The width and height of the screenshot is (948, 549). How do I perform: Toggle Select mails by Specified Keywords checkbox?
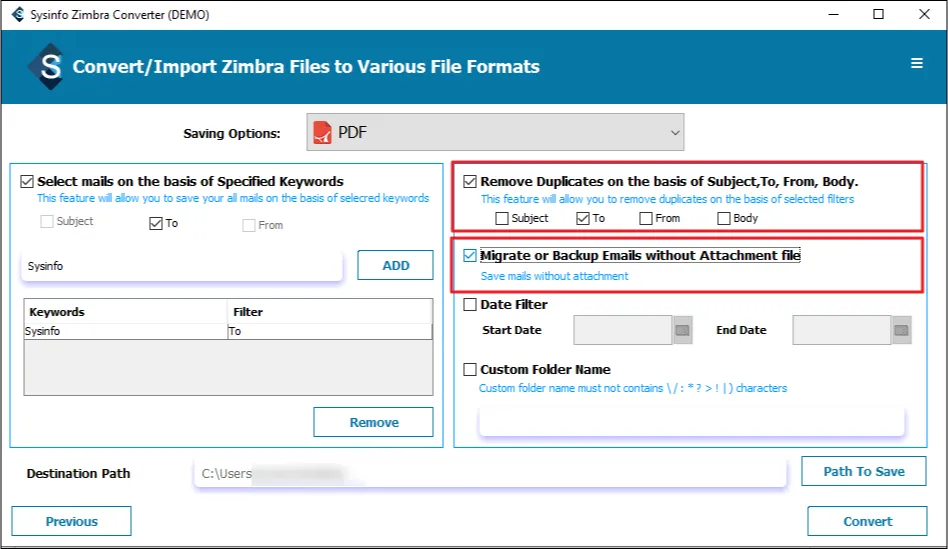(27, 182)
